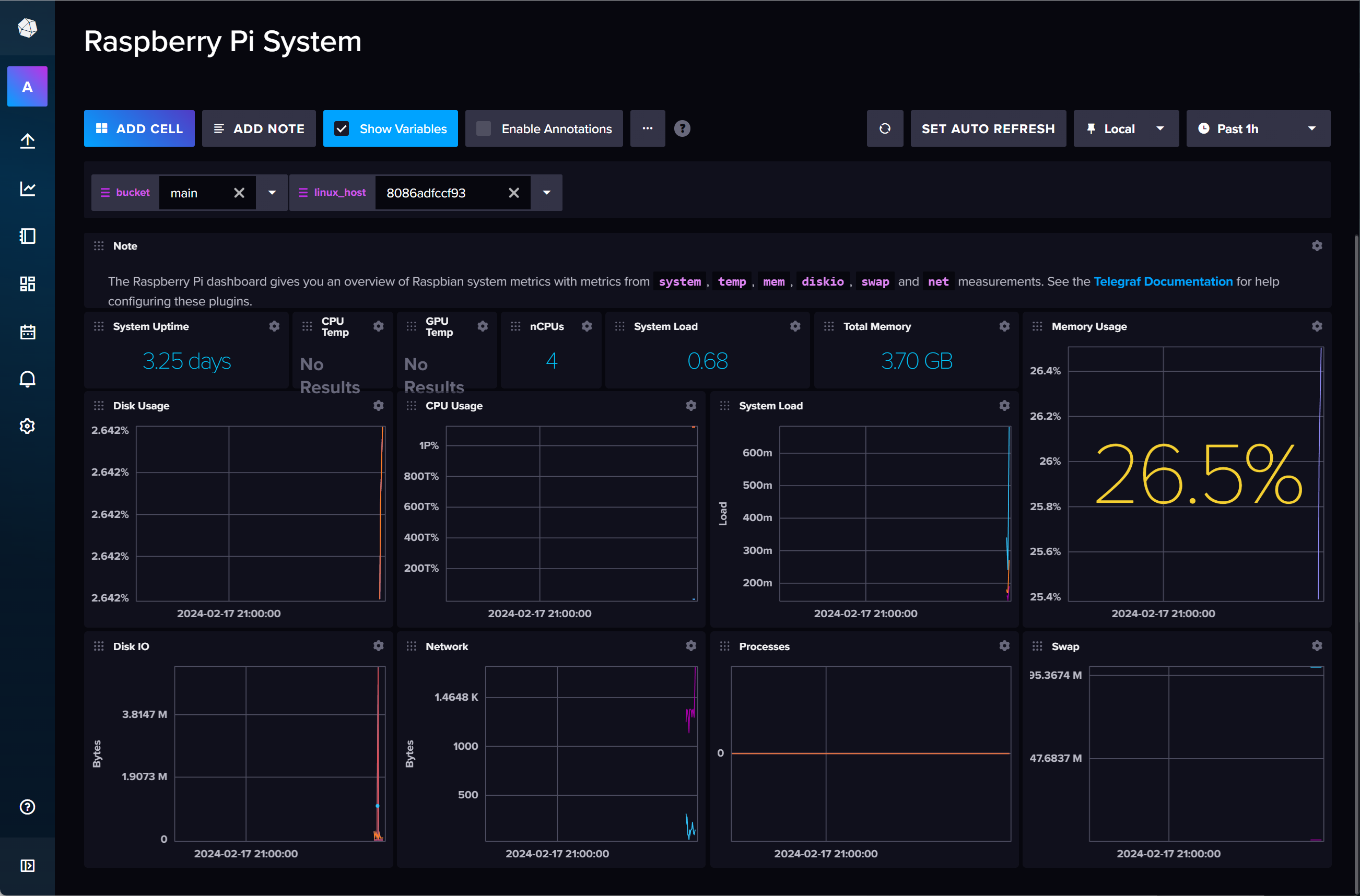Click the ADD CELL button

[x=139, y=128]
